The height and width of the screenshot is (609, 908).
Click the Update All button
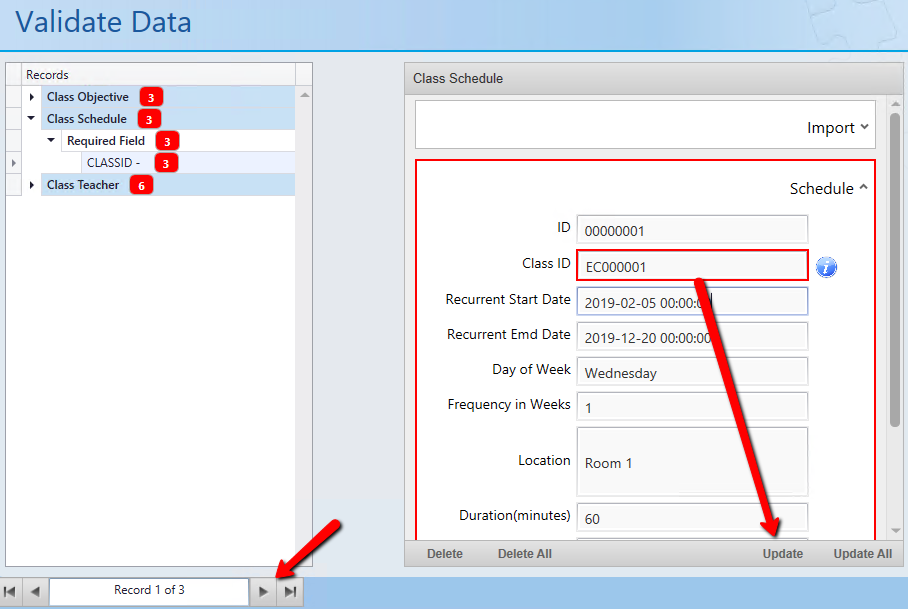(862, 554)
